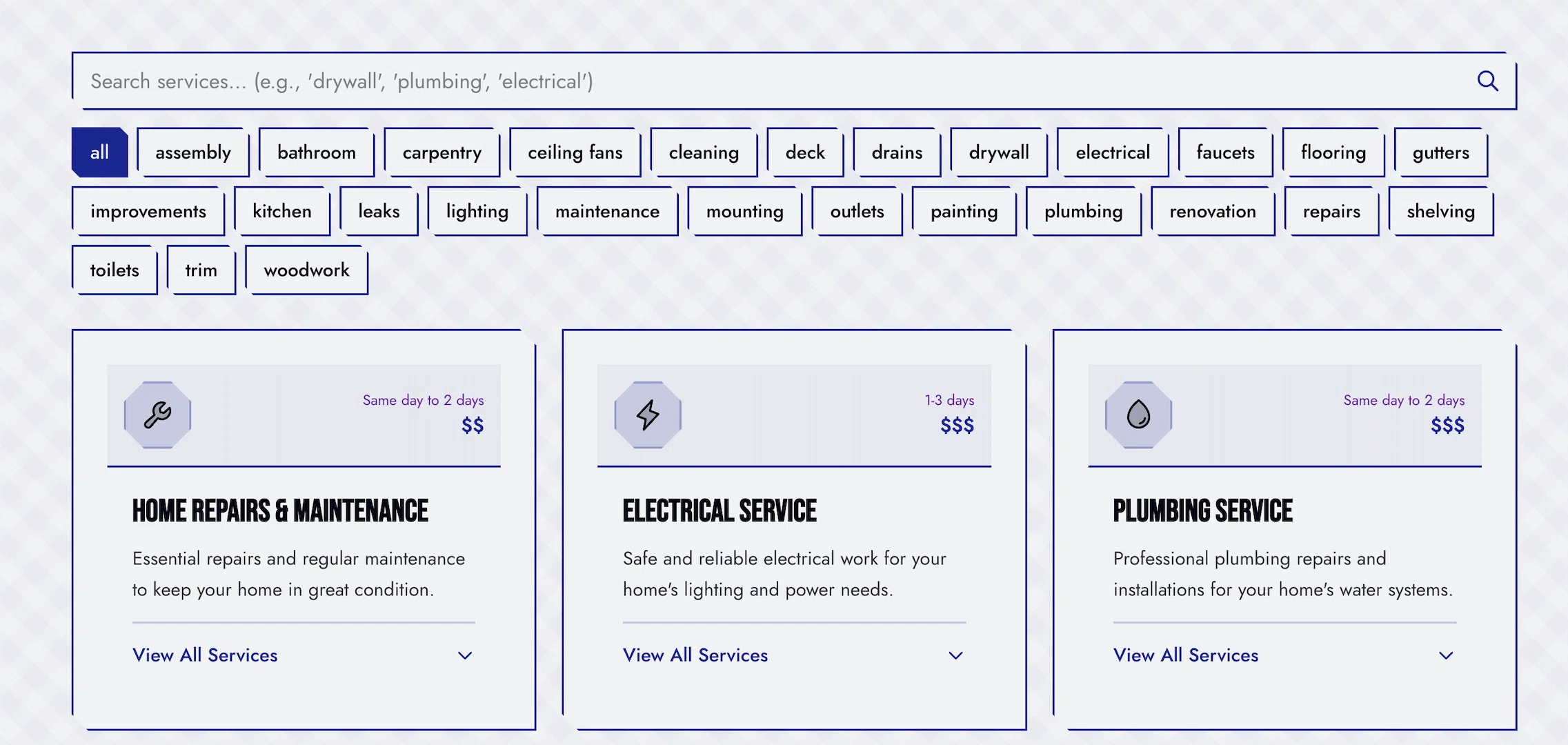Select the electrical category tab
Image resolution: width=1568 pixels, height=745 pixels.
point(1112,152)
